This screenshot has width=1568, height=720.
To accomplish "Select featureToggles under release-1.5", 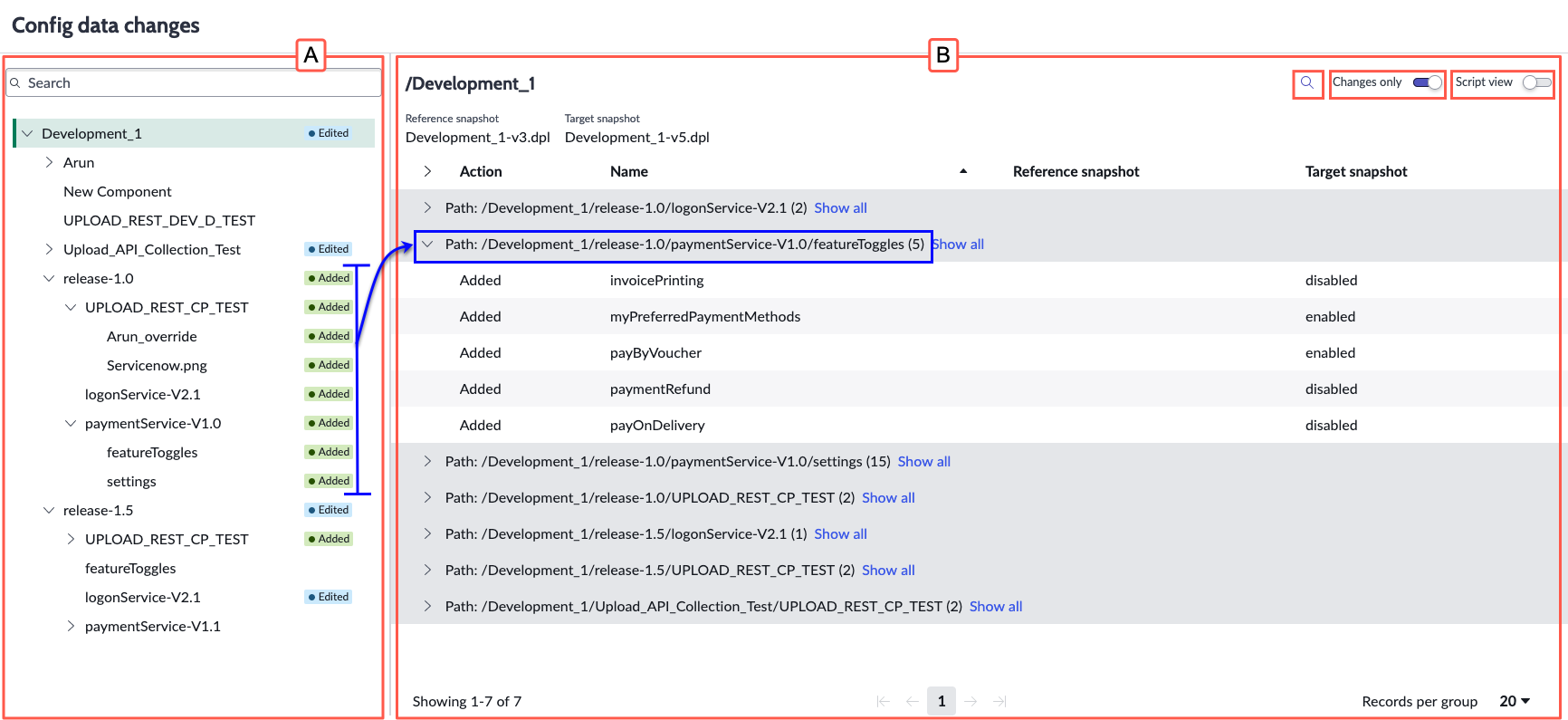I will (130, 568).
